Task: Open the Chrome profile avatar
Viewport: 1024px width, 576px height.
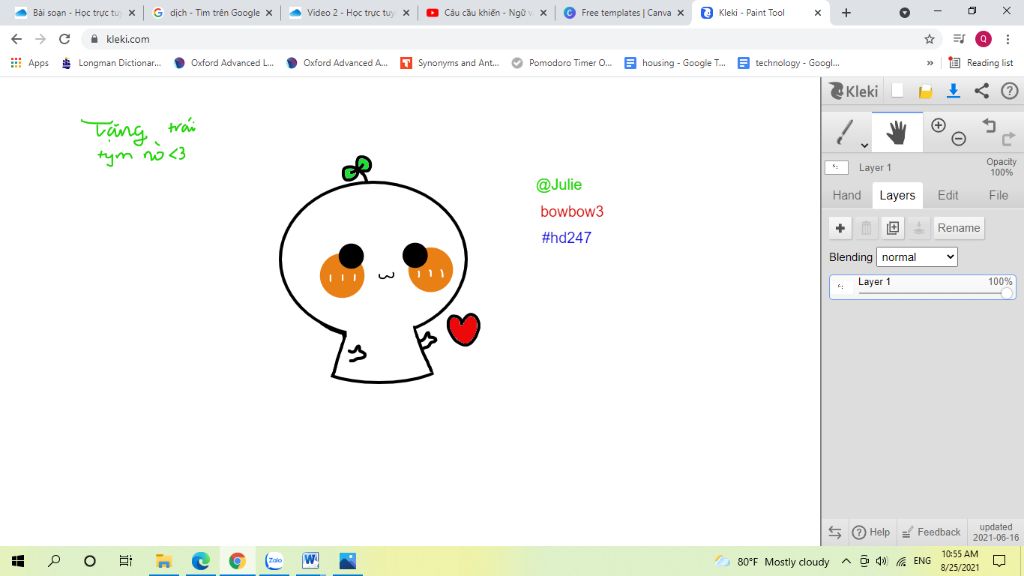Action: (x=984, y=39)
